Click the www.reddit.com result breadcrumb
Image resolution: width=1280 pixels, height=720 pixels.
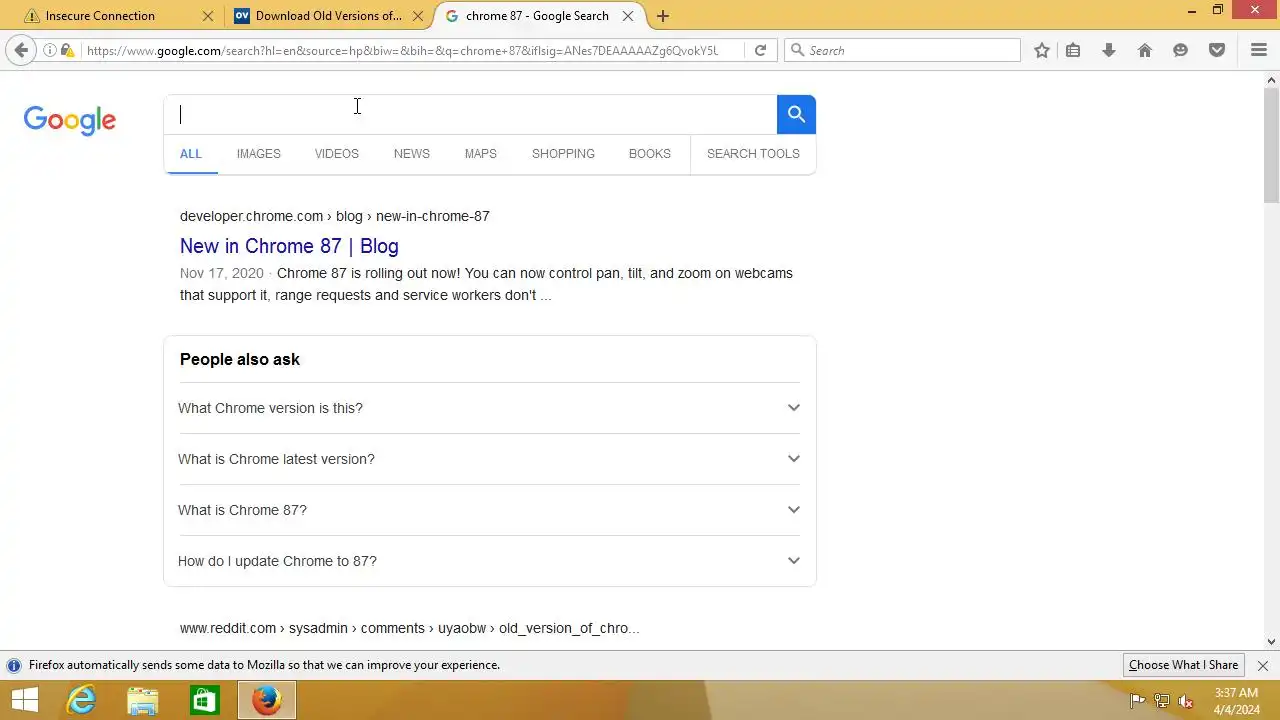pos(409,628)
